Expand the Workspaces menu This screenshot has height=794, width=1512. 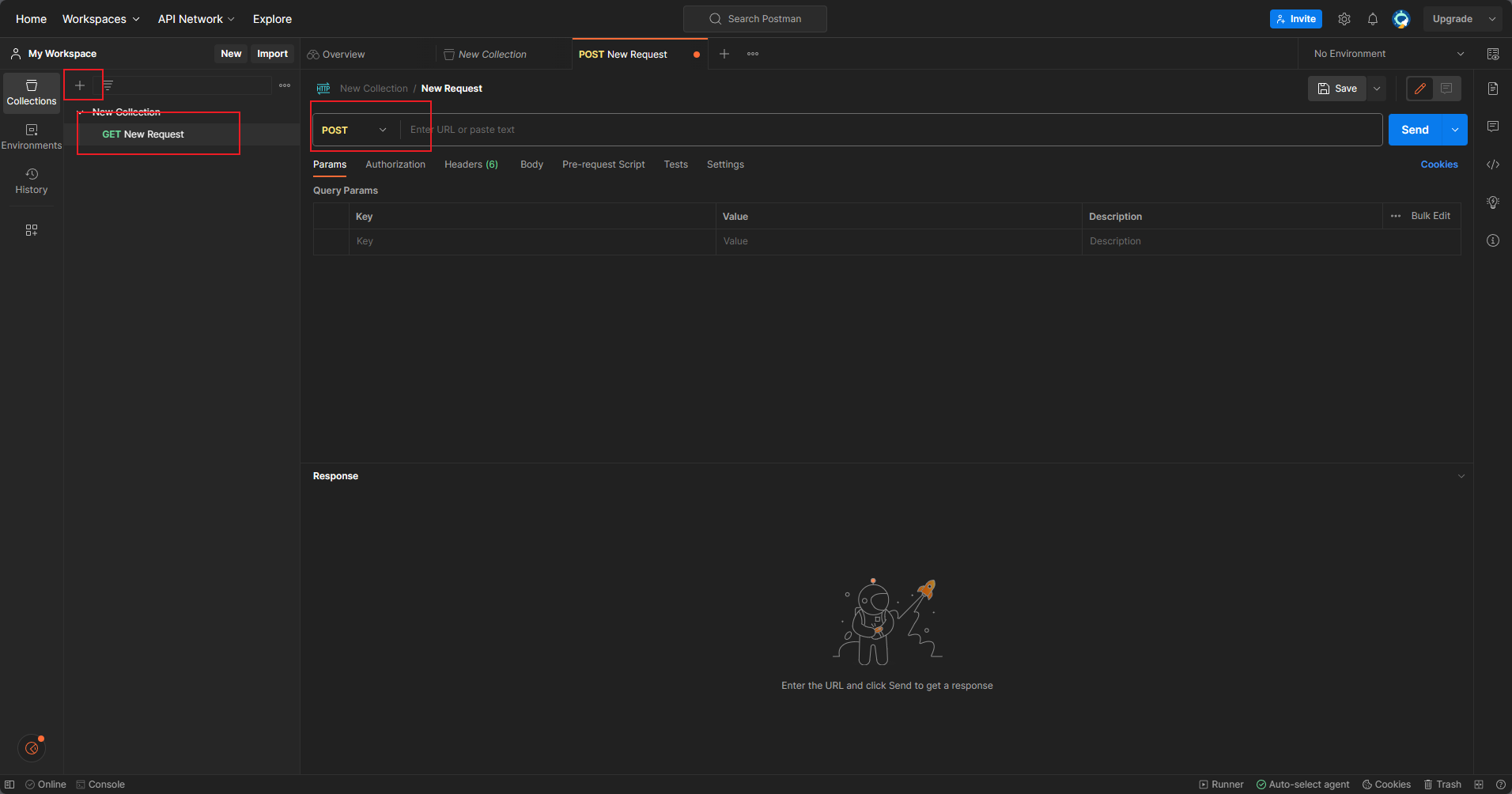(x=101, y=19)
